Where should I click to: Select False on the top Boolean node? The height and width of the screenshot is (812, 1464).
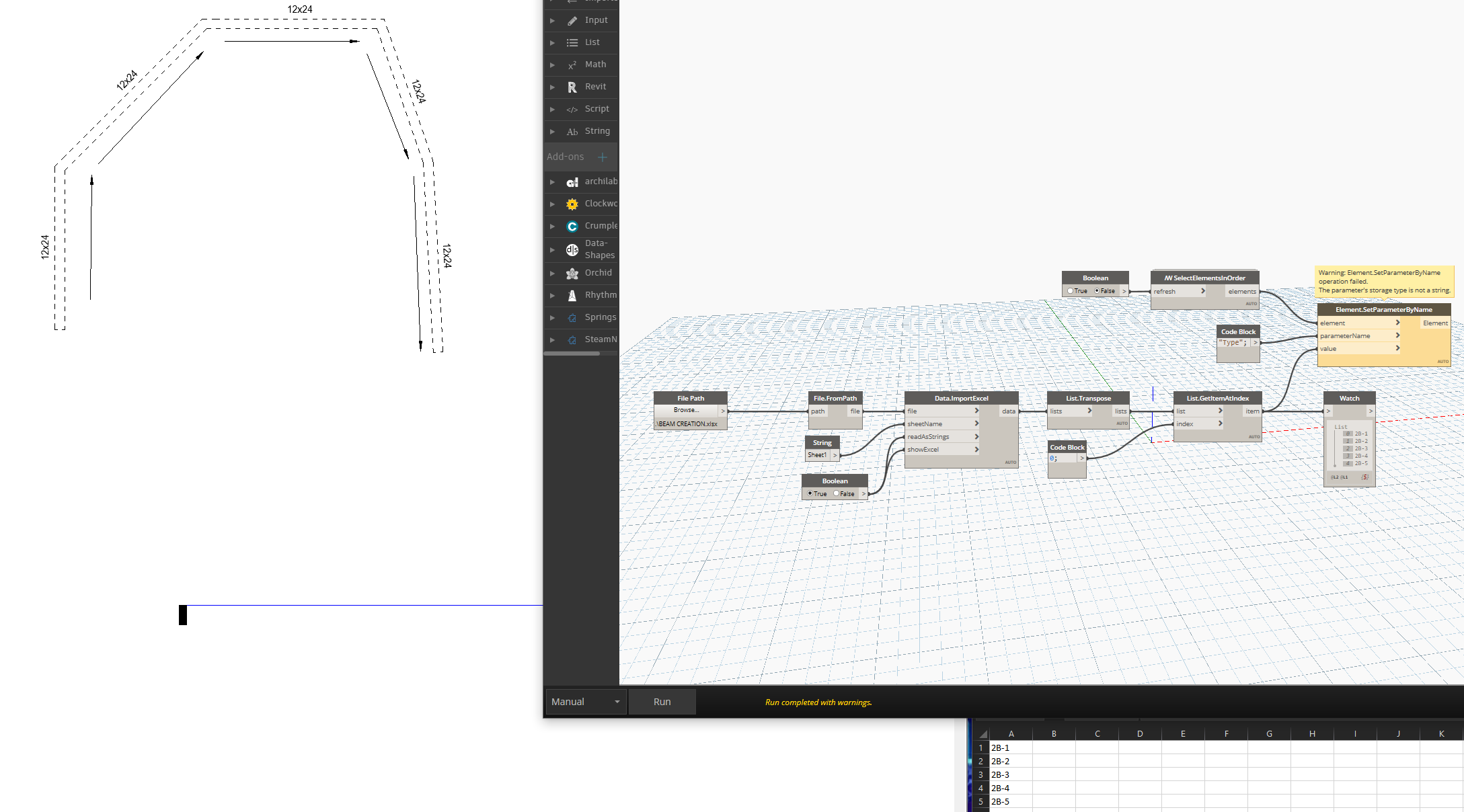point(1097,291)
